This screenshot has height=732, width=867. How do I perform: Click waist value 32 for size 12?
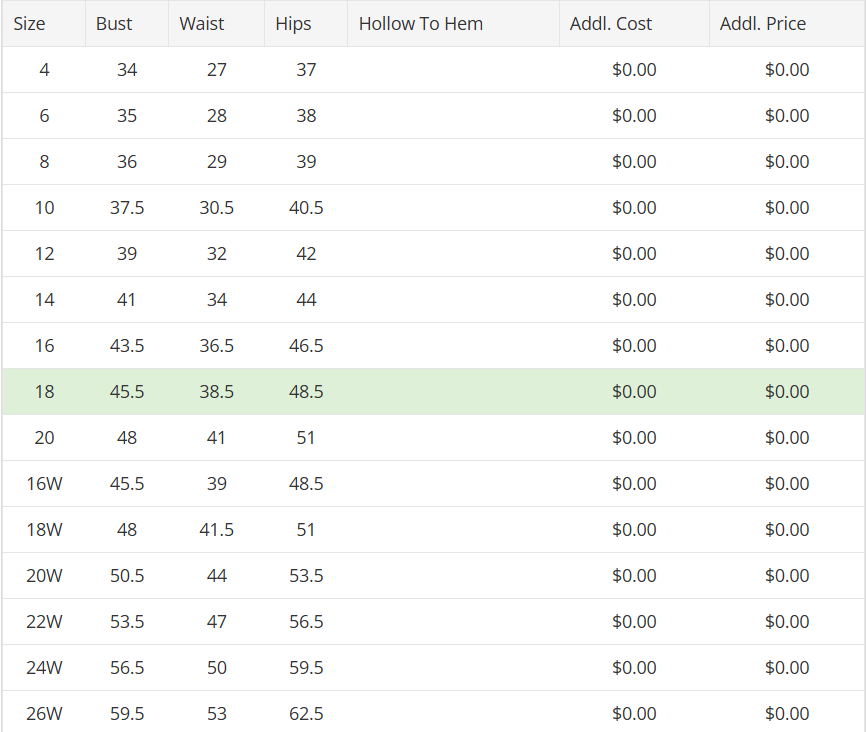[217, 253]
